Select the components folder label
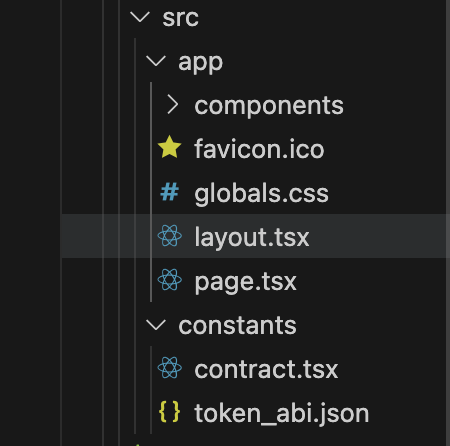The height and width of the screenshot is (446, 450). 269,106
